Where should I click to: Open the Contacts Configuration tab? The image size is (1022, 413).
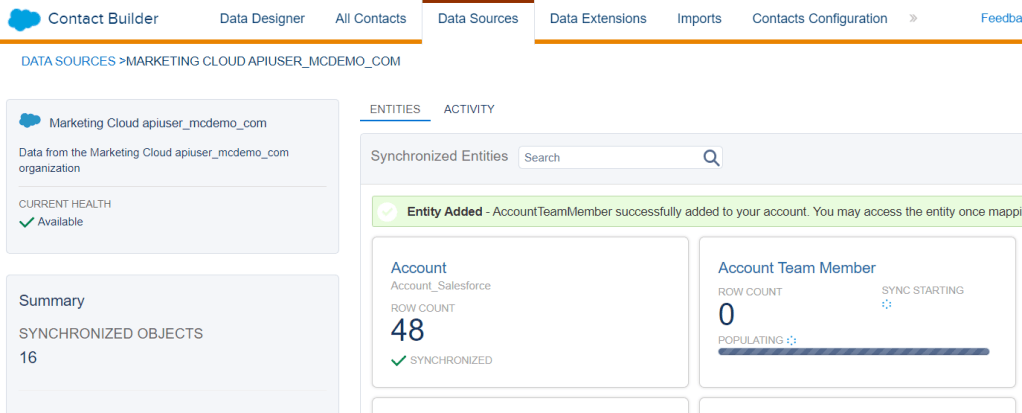coord(819,19)
